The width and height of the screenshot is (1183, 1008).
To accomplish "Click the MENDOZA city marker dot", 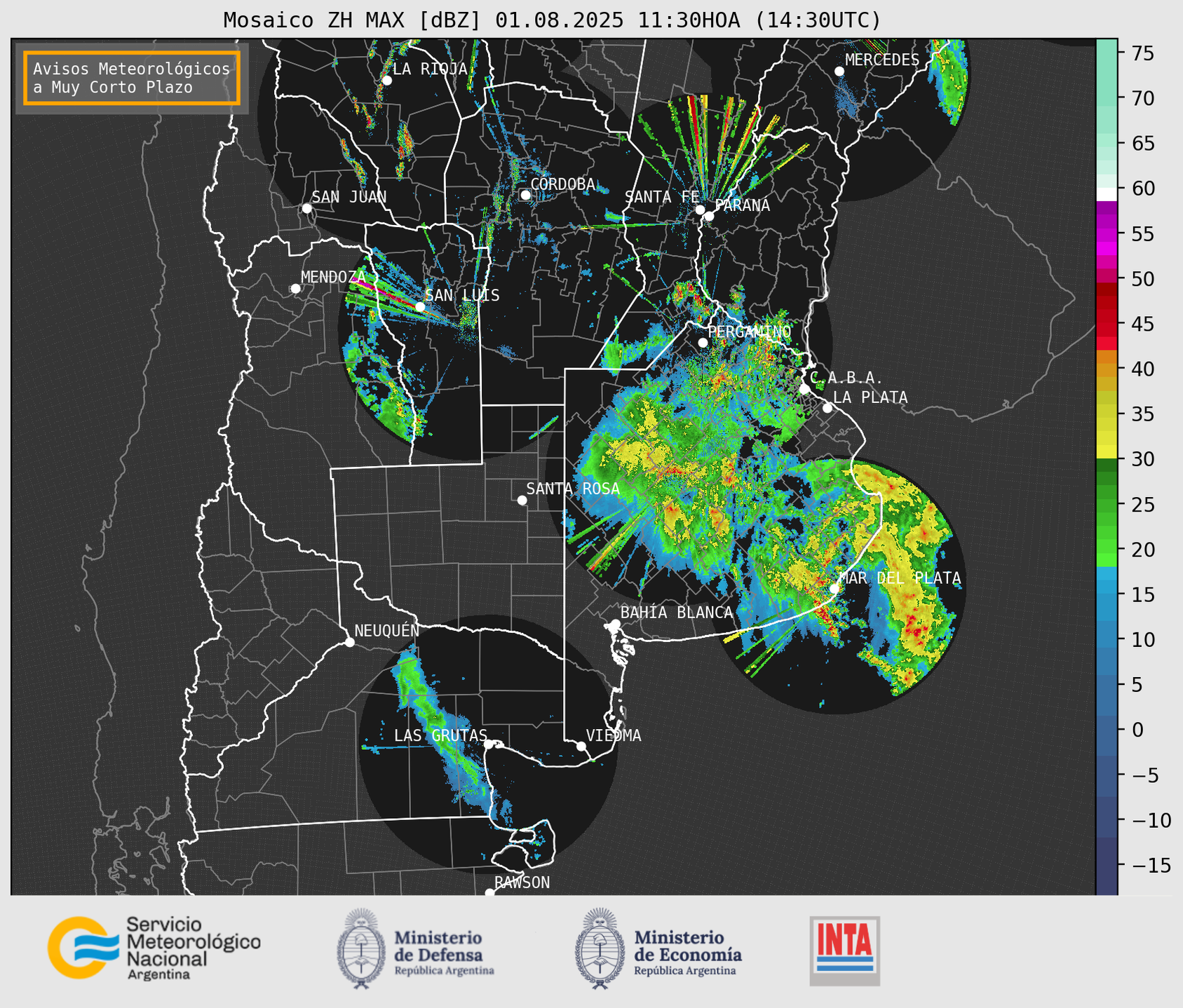I will pyautogui.click(x=295, y=289).
